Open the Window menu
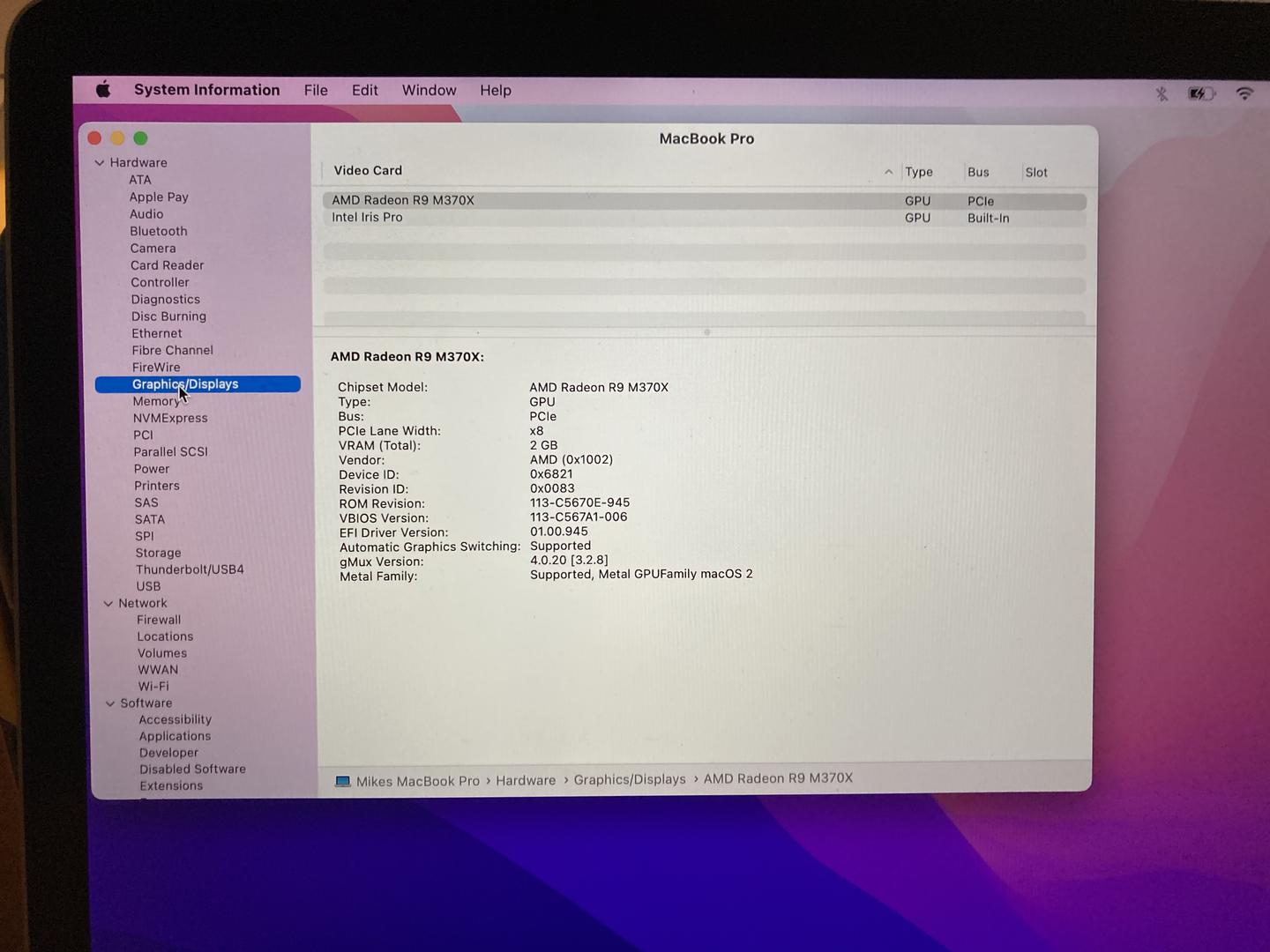 click(x=429, y=90)
